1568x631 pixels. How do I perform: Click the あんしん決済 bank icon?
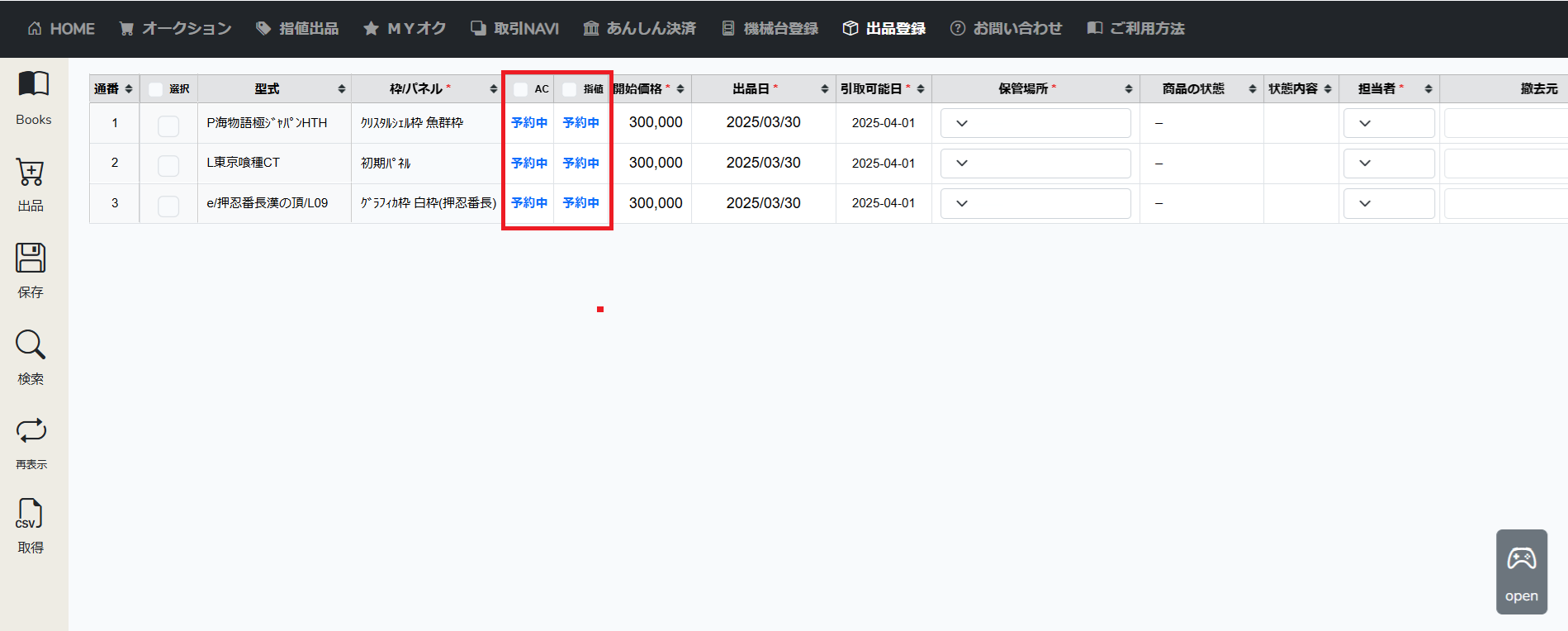(591, 29)
